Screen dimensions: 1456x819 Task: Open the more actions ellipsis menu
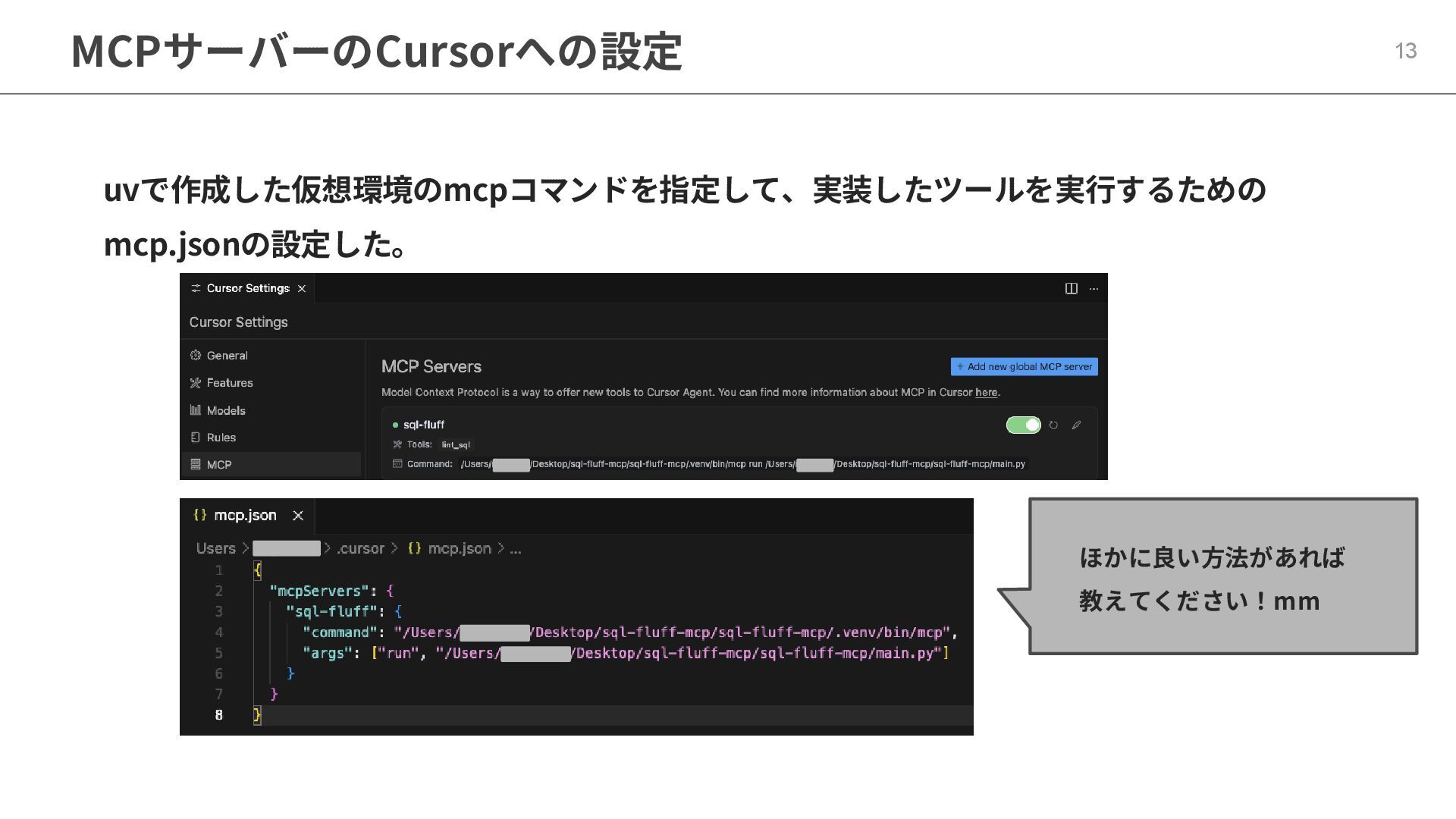(x=1094, y=288)
